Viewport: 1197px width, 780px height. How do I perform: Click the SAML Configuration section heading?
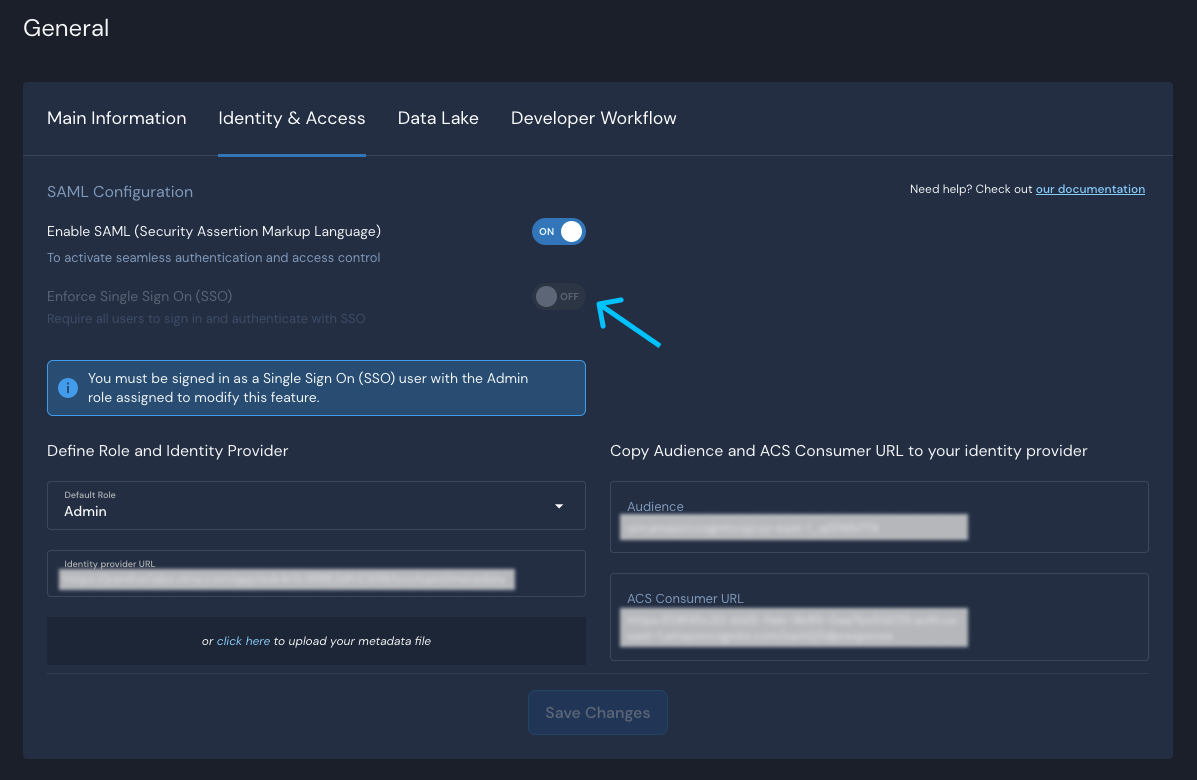(120, 191)
